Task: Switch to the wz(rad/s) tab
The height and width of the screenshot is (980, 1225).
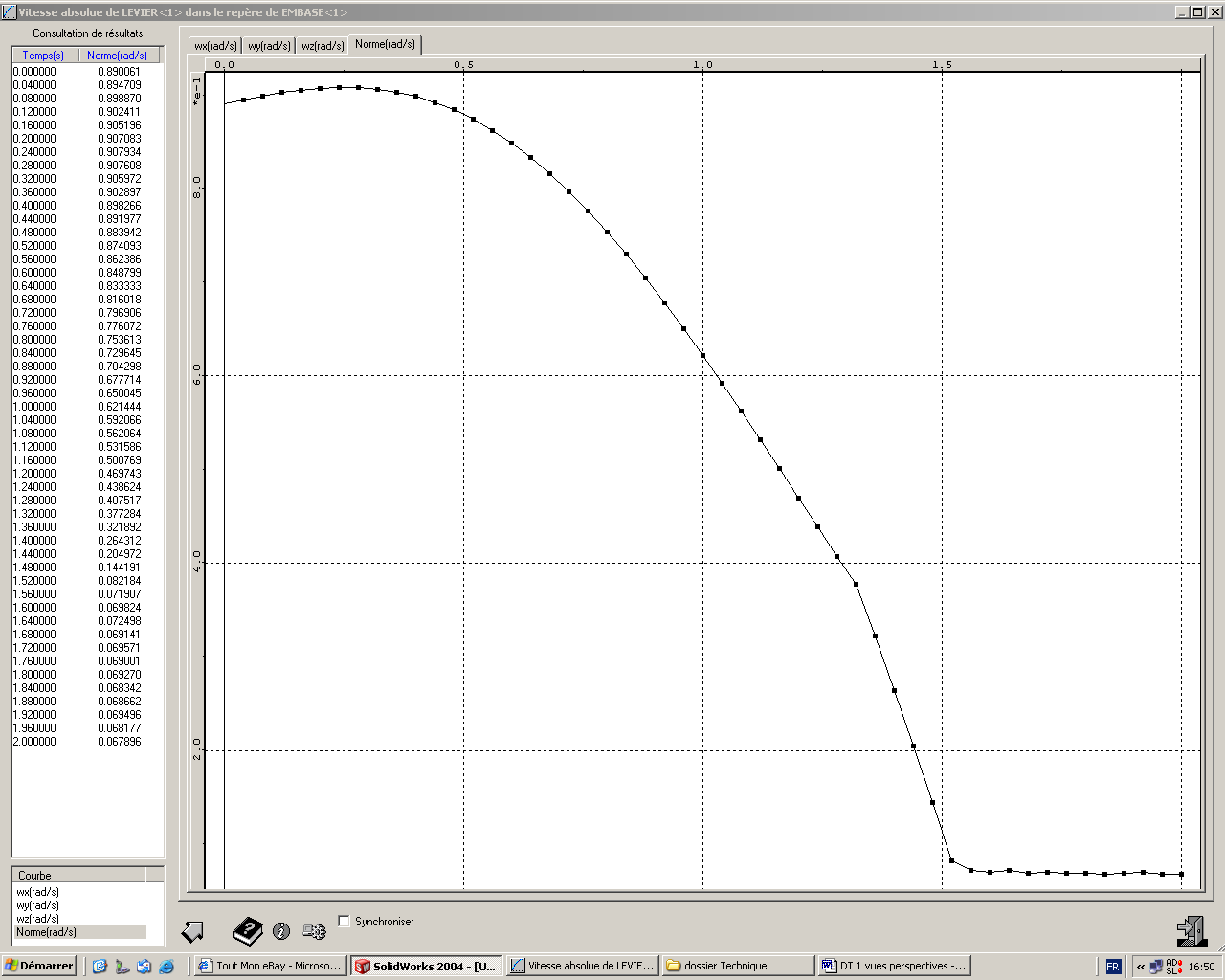Action: point(323,46)
